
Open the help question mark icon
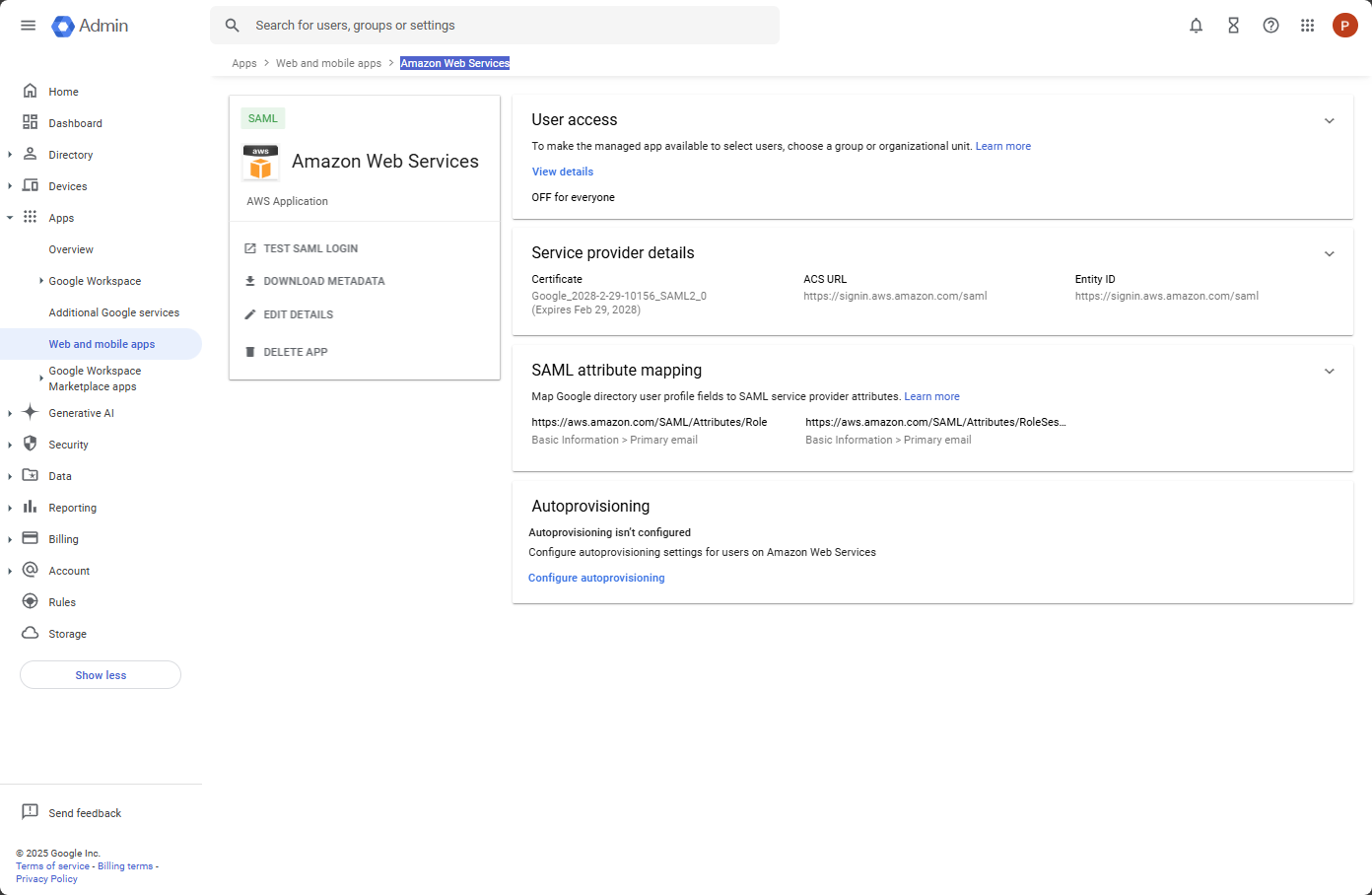coord(1270,26)
